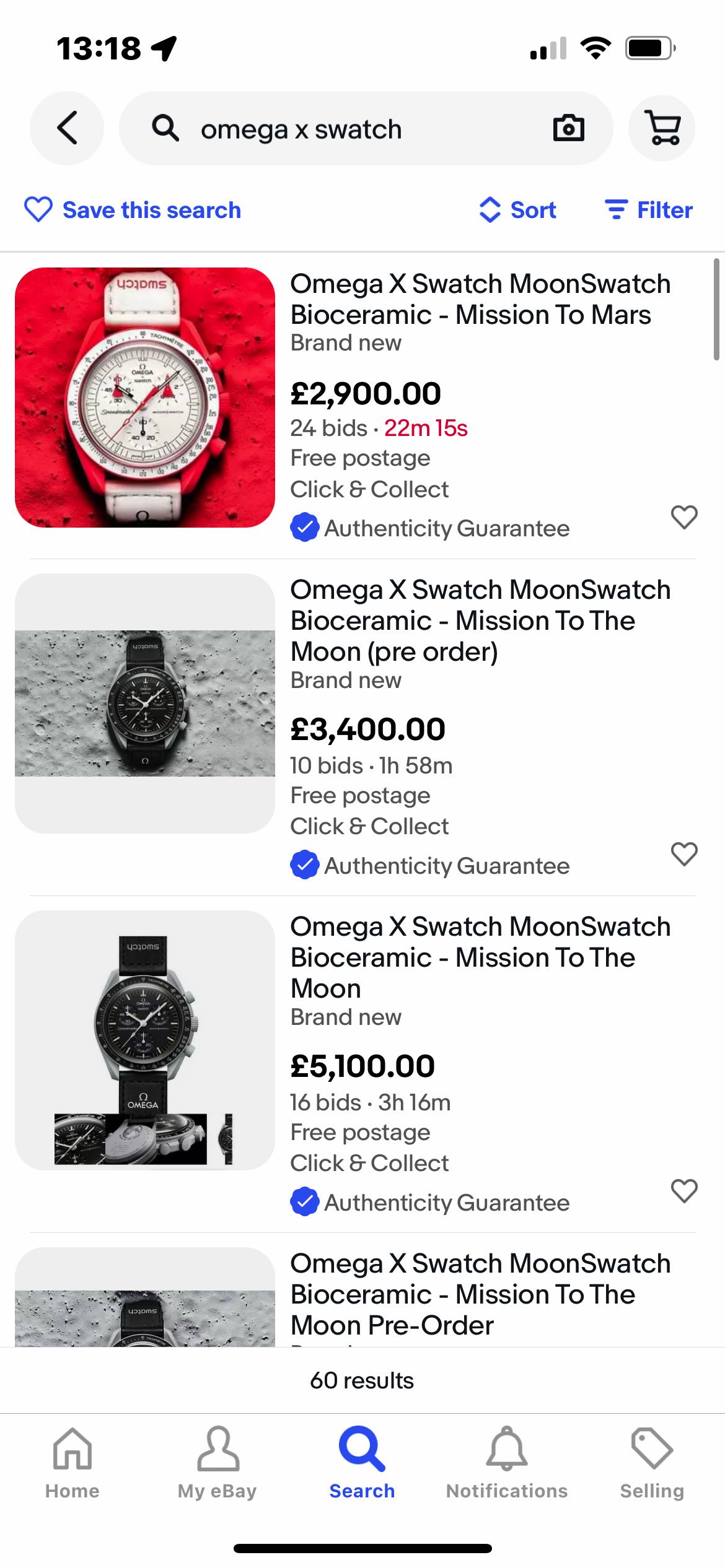725x1568 pixels.
Task: Watchlist the £3,400.00 pre order listing
Action: coord(684,854)
